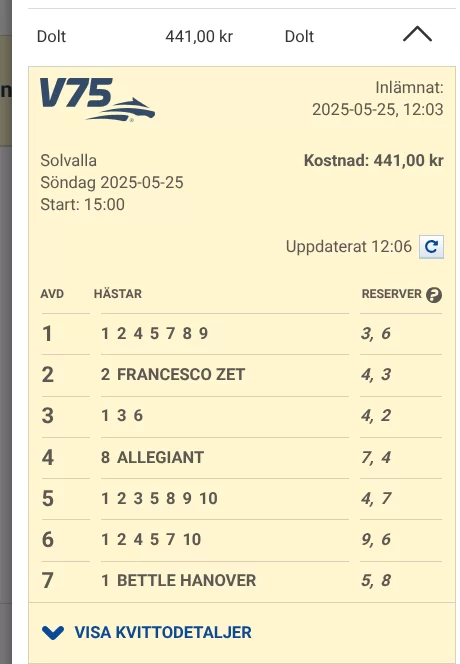460x664 pixels.
Task: Select horse 8 ALLEGIANT in race 4
Action: point(152,457)
